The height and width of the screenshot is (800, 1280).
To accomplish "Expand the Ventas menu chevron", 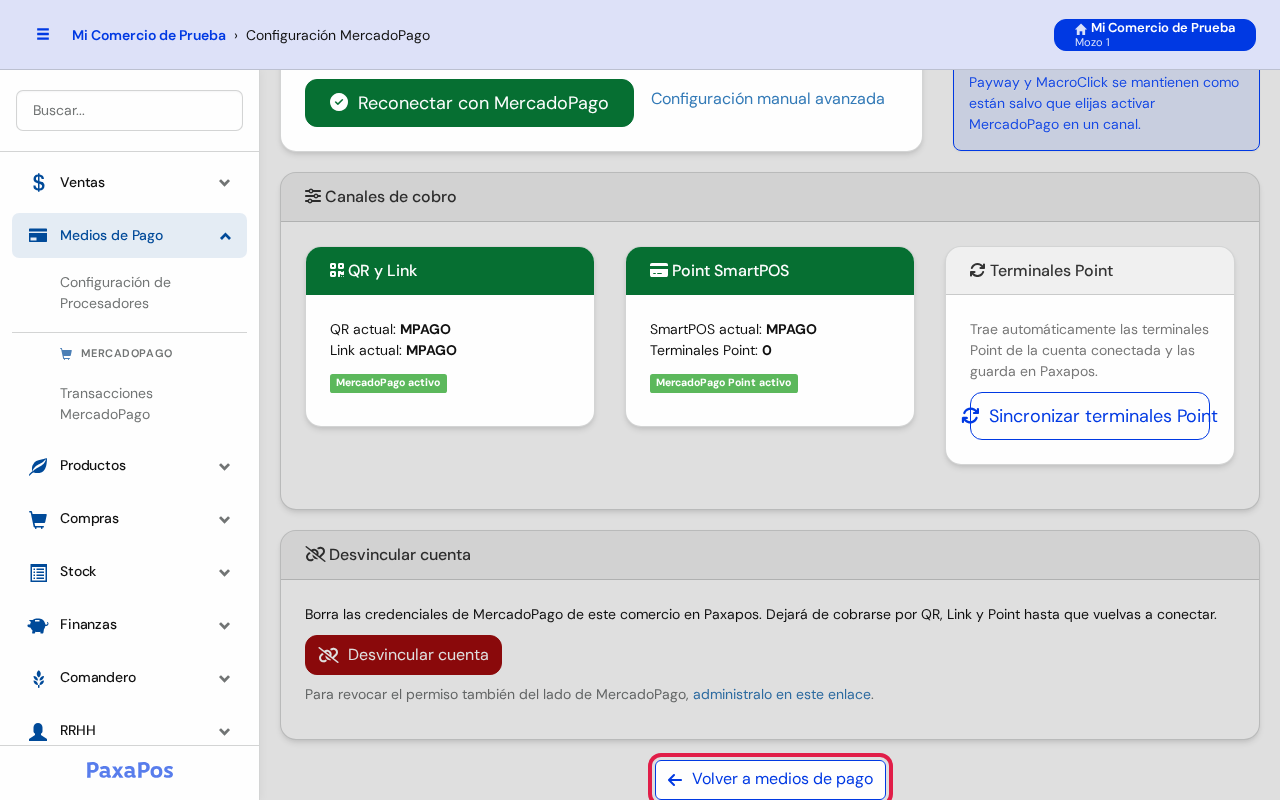I will [x=225, y=183].
